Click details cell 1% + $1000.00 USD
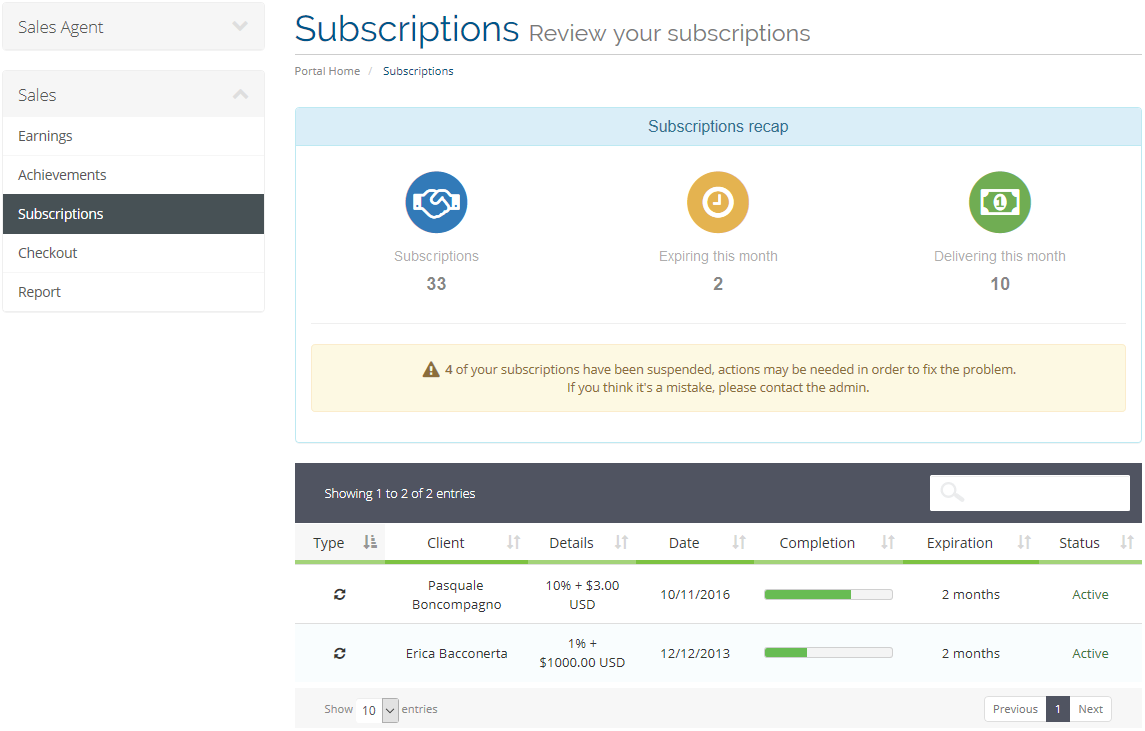Screen dimensions: 1145x731 coord(582,653)
